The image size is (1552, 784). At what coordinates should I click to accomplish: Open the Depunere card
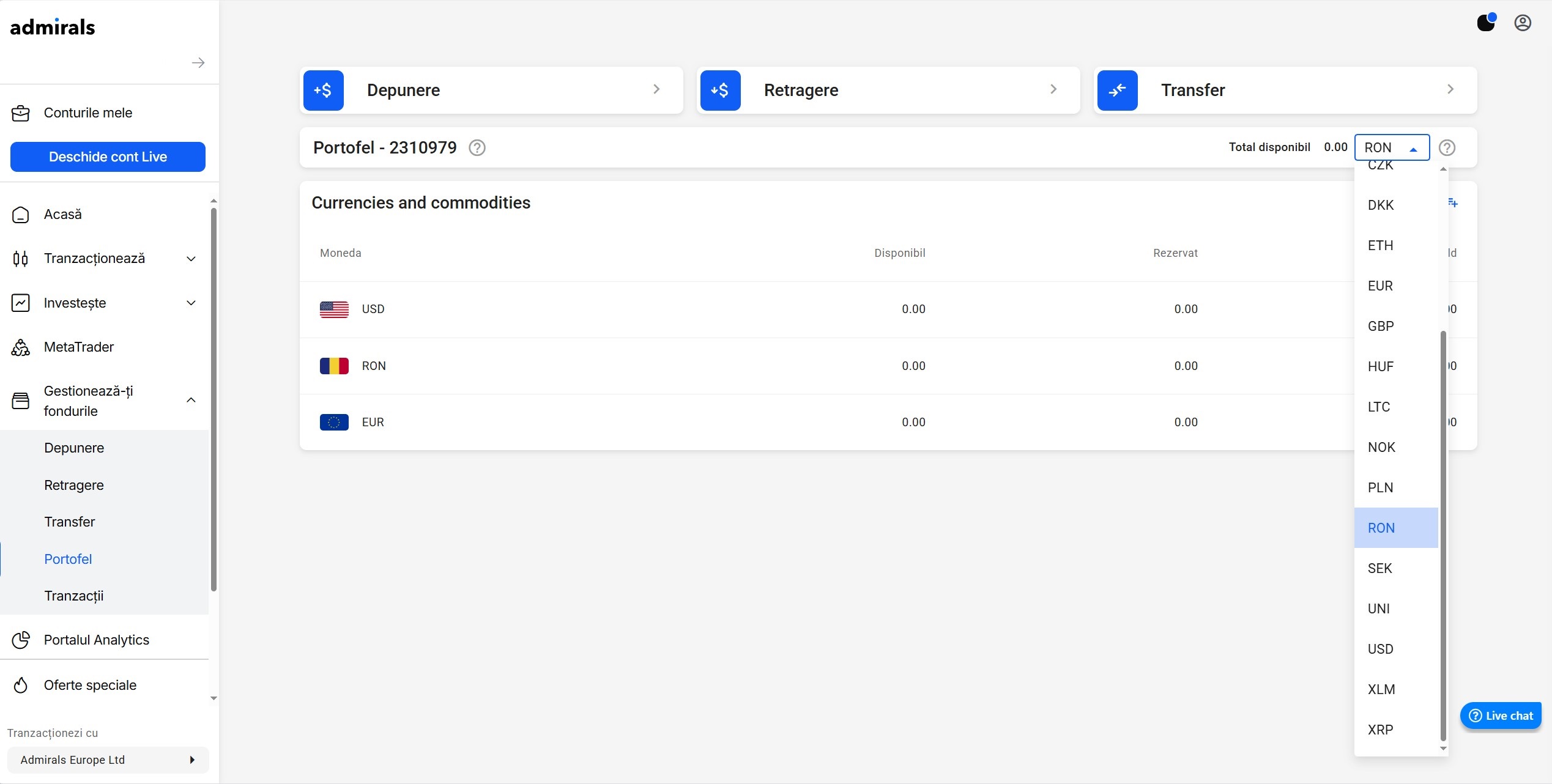point(491,91)
